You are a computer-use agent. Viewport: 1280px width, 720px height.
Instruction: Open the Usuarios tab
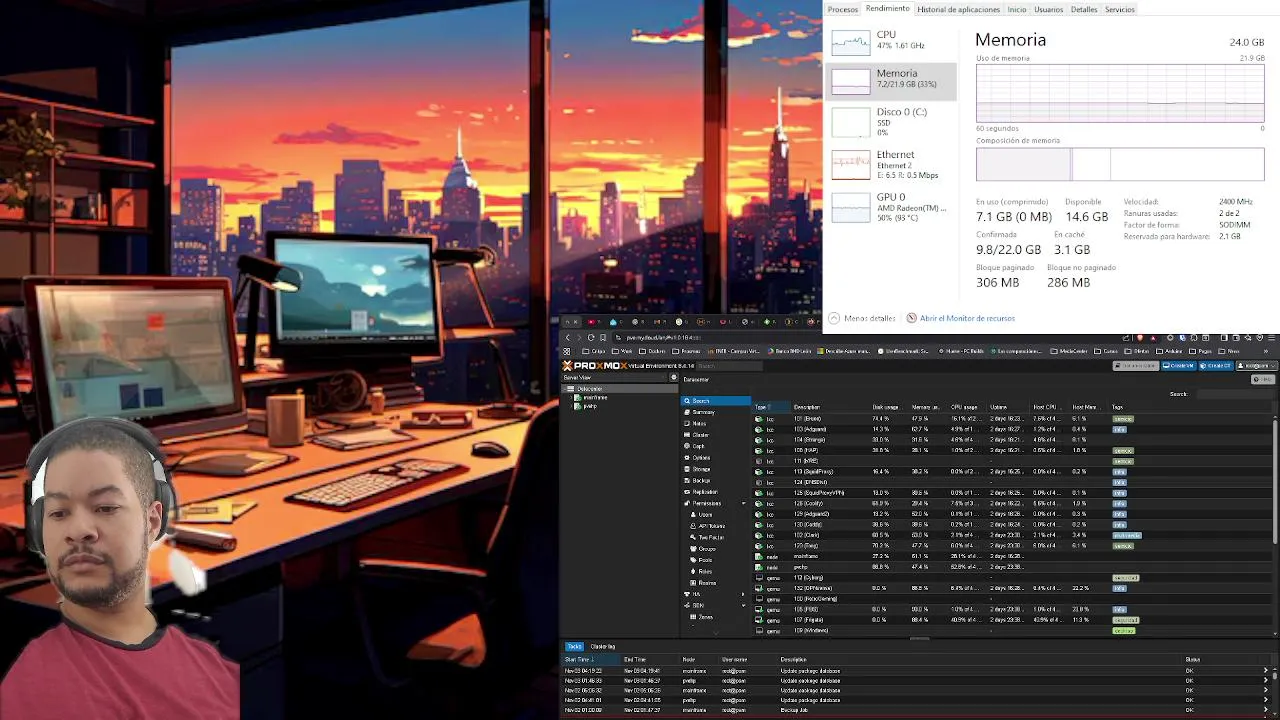[1048, 9]
